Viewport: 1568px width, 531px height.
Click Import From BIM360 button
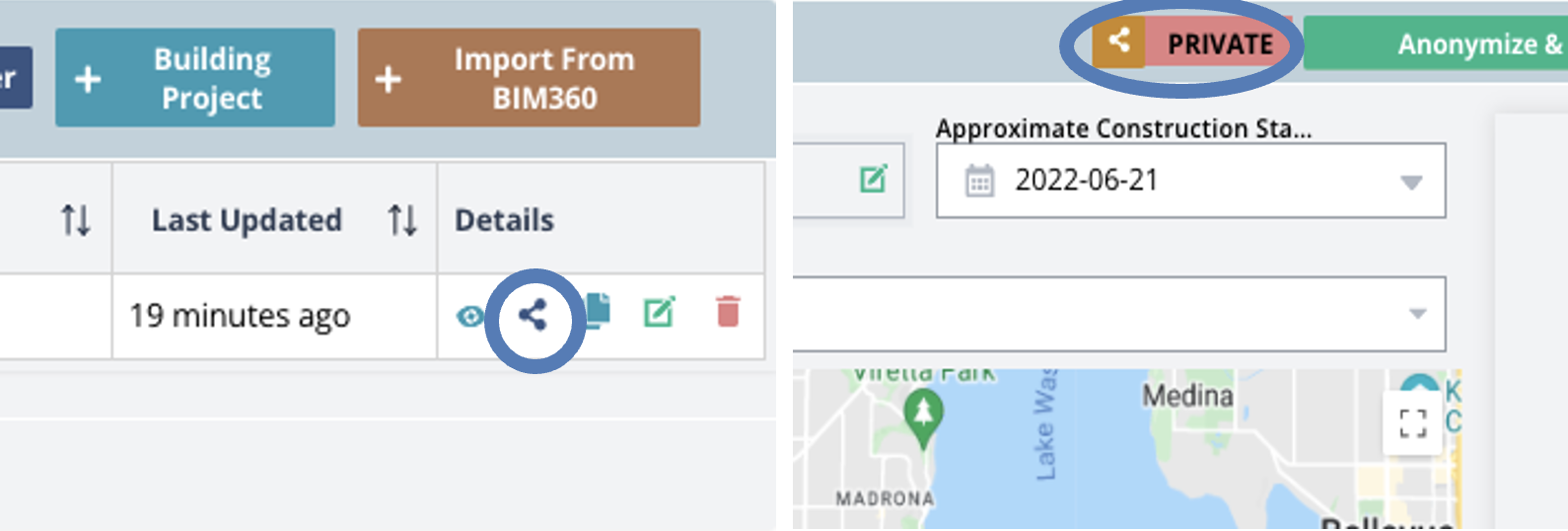529,78
